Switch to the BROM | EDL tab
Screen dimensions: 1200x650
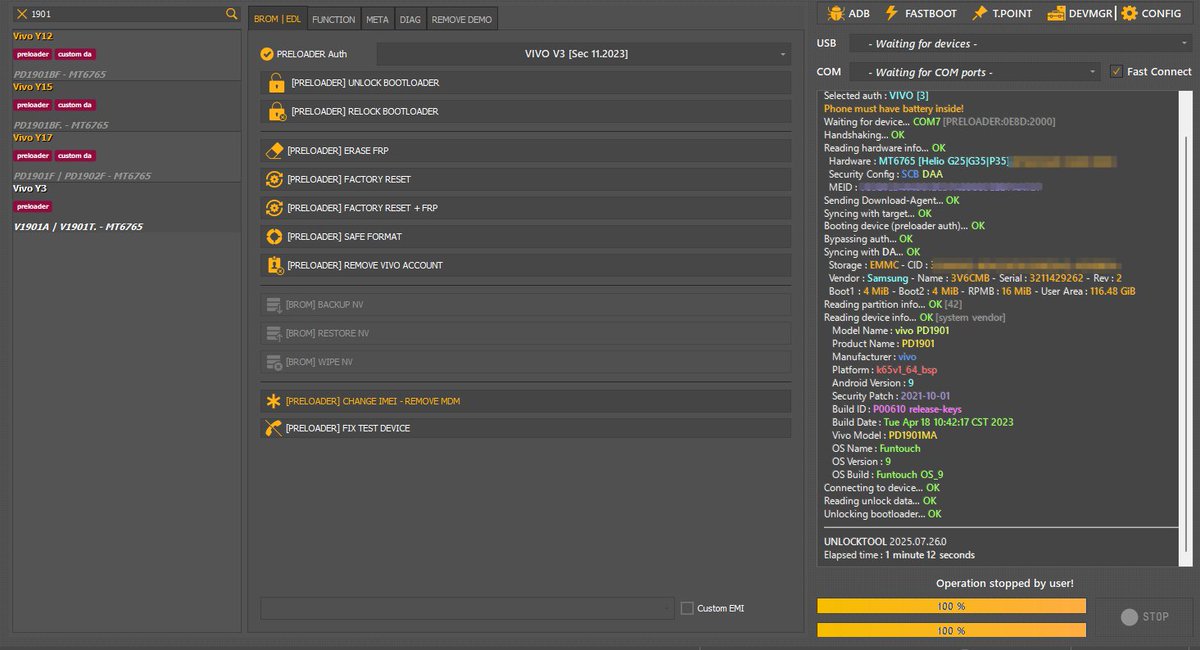point(278,19)
